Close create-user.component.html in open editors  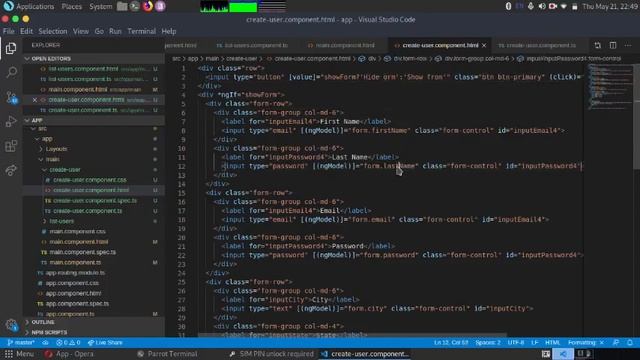[x=35, y=100]
